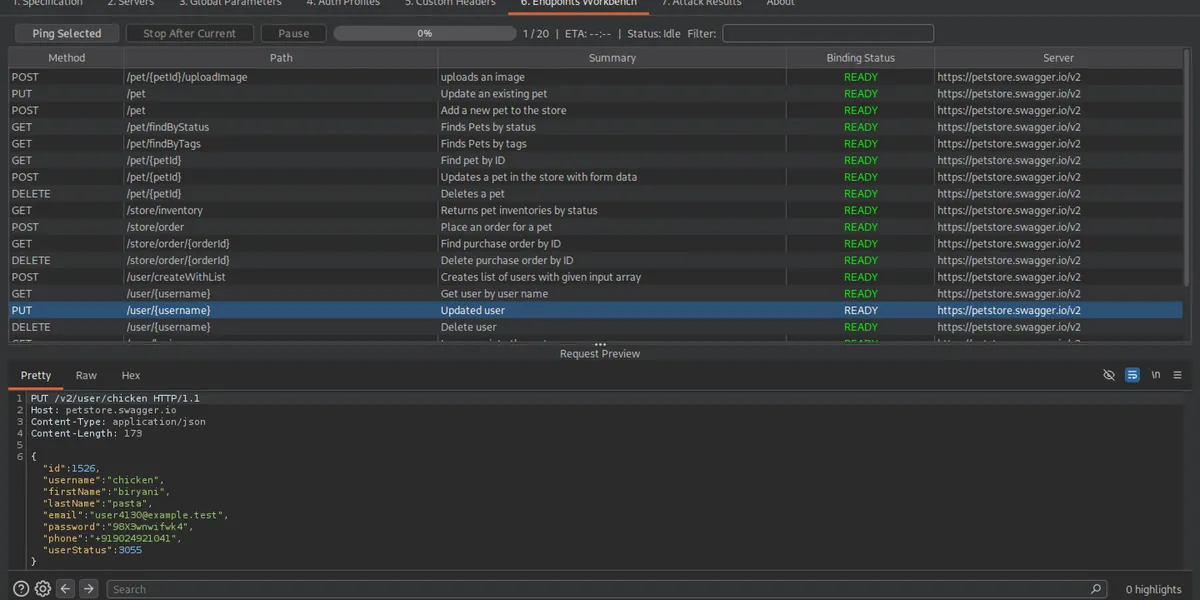This screenshot has height=600, width=1200.
Task: Select the 'Deletes a pet' row
Action: tap(596, 194)
